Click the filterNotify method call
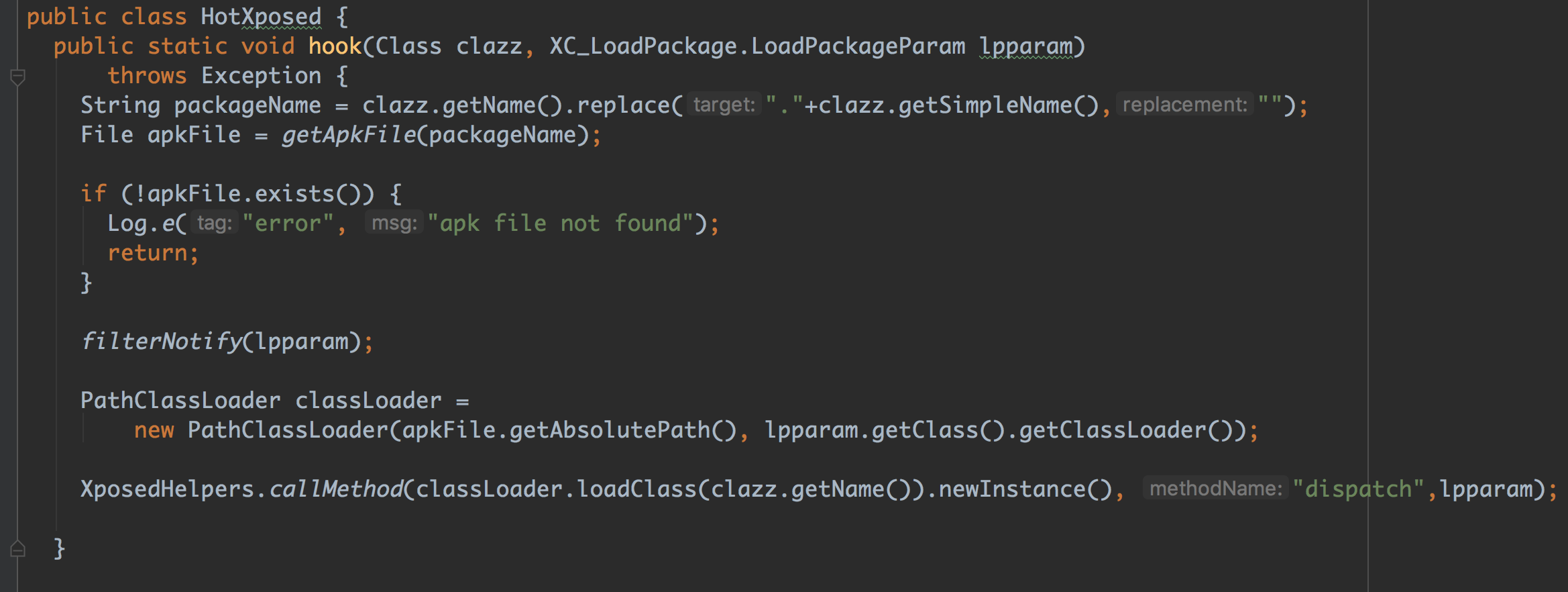The width and height of the screenshot is (1568, 592). (x=161, y=342)
